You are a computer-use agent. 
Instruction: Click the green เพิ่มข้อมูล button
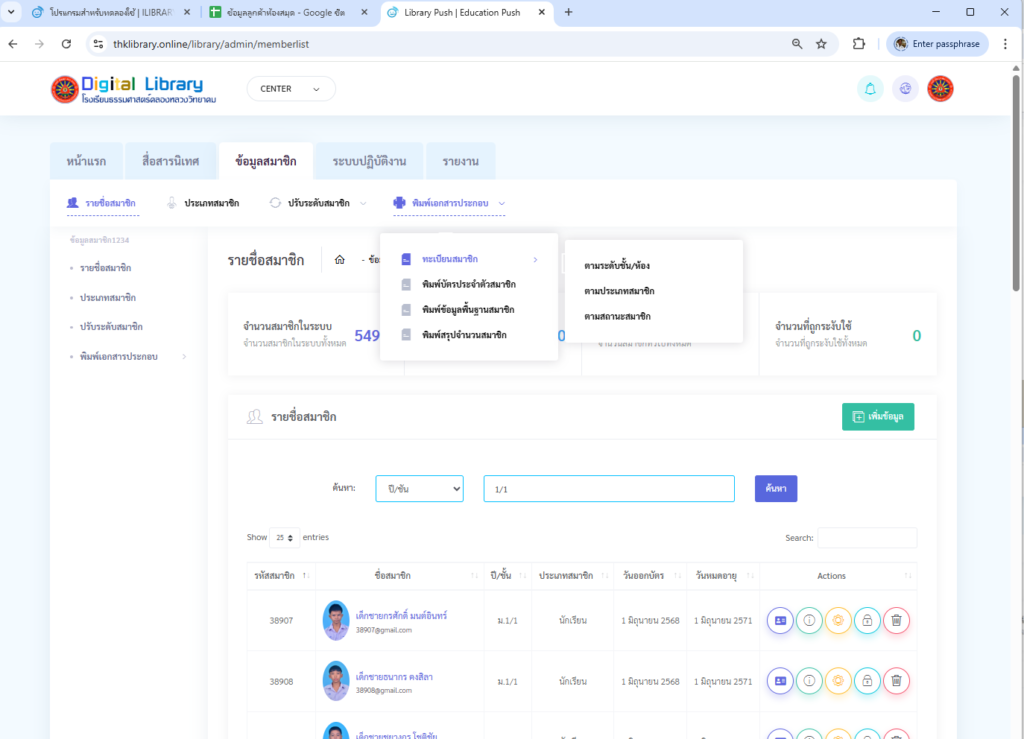pos(877,417)
